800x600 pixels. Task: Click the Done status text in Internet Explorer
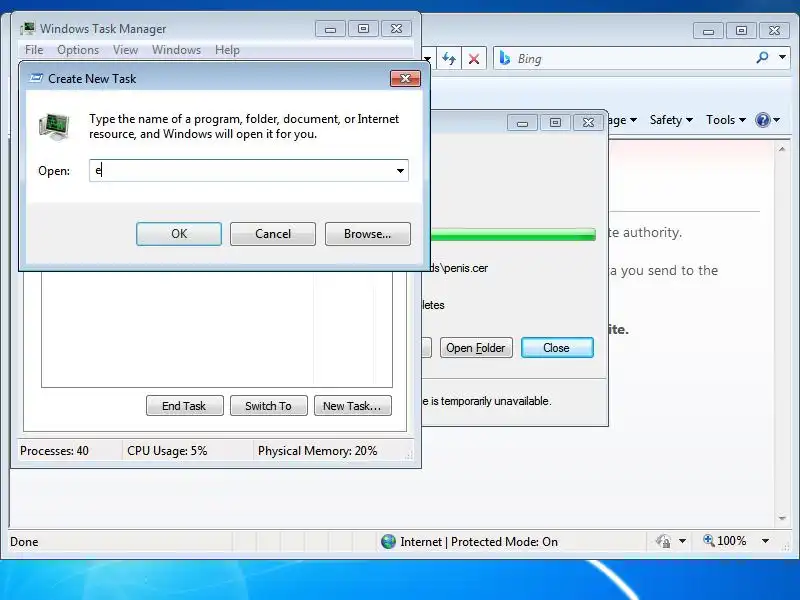point(24,542)
